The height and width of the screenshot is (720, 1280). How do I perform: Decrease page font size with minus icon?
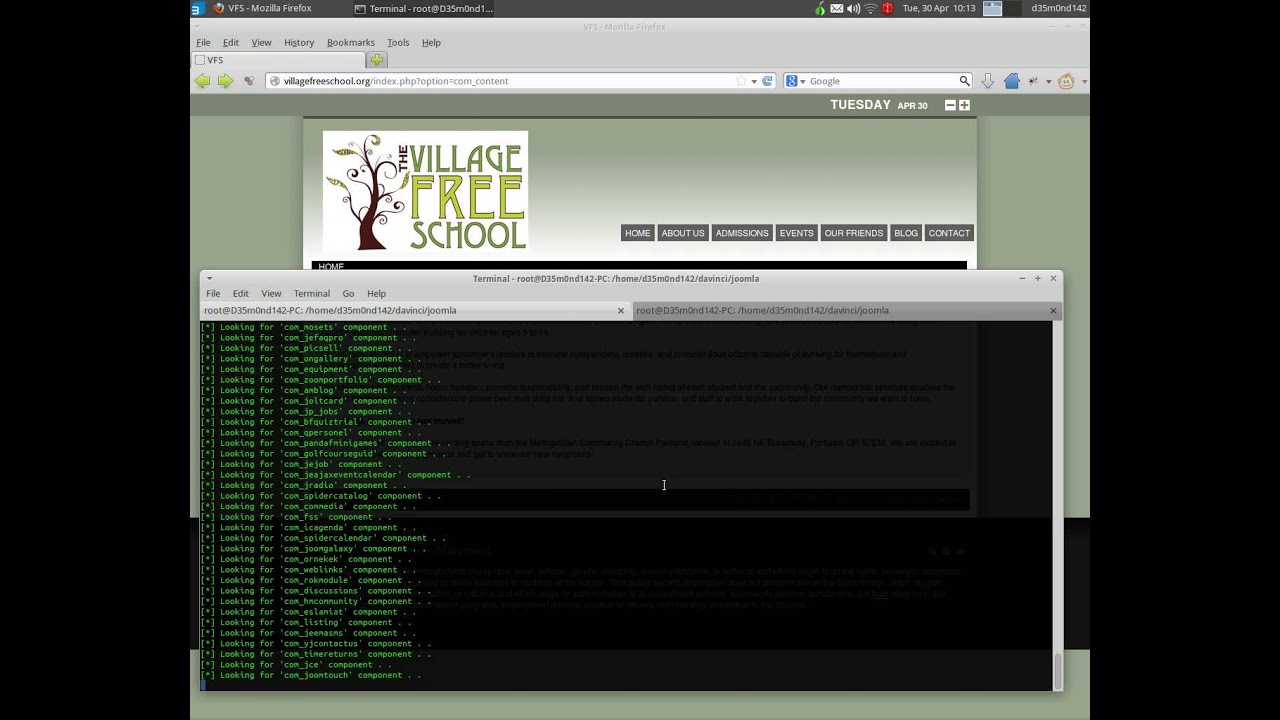(x=950, y=105)
